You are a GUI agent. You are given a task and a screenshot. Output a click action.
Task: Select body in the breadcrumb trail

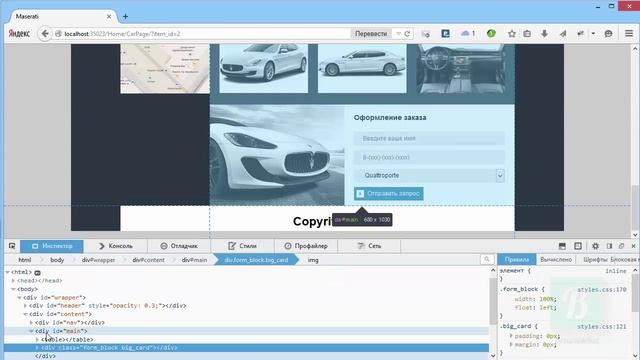pyautogui.click(x=57, y=260)
